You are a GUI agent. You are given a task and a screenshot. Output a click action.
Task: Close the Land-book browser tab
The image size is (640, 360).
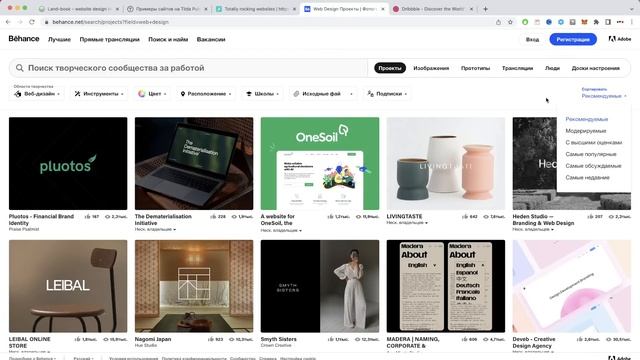click(118, 9)
